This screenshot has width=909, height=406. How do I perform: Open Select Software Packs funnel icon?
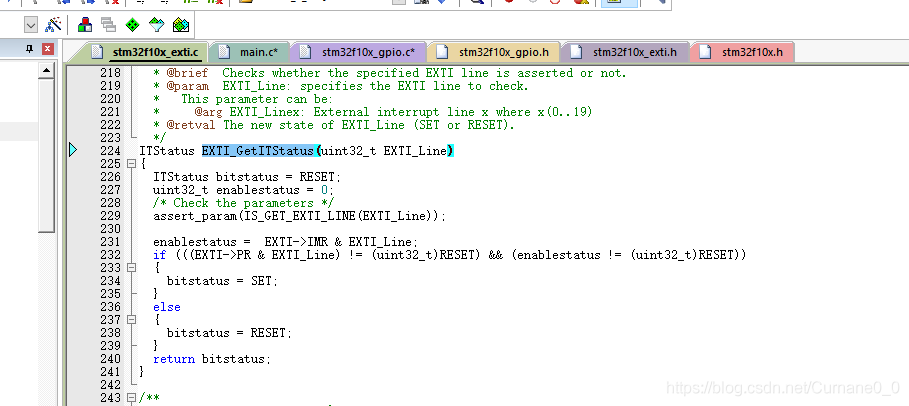click(x=157, y=24)
